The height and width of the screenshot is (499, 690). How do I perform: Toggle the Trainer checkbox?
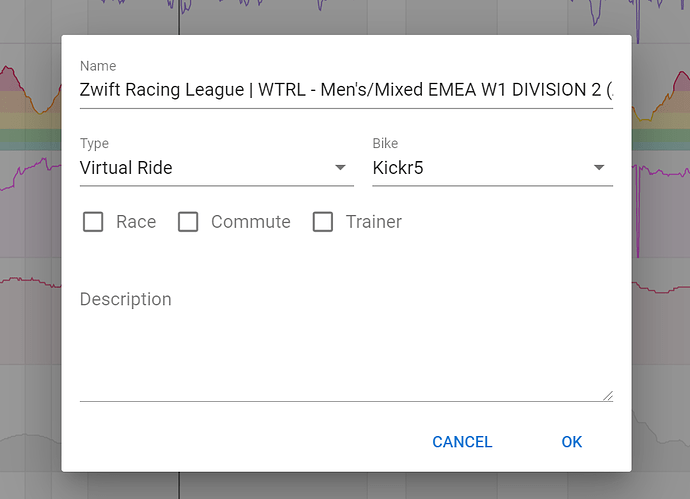(x=323, y=222)
